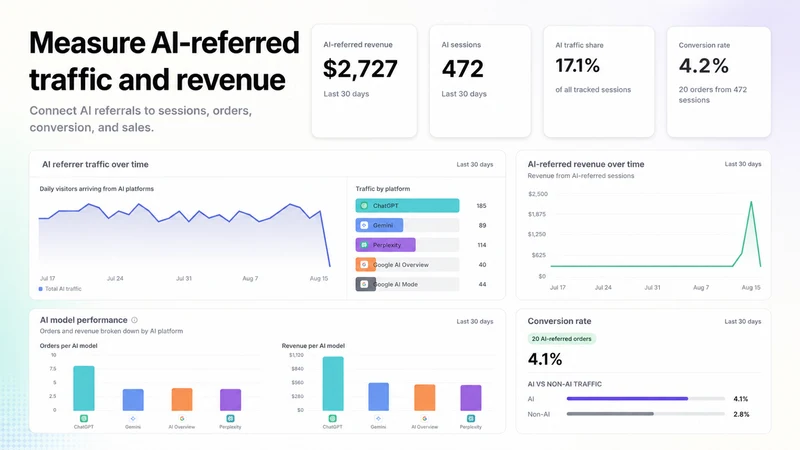800x450 pixels.
Task: Select the purple Perplexity bar in Revenue chart
Action: pos(470,397)
